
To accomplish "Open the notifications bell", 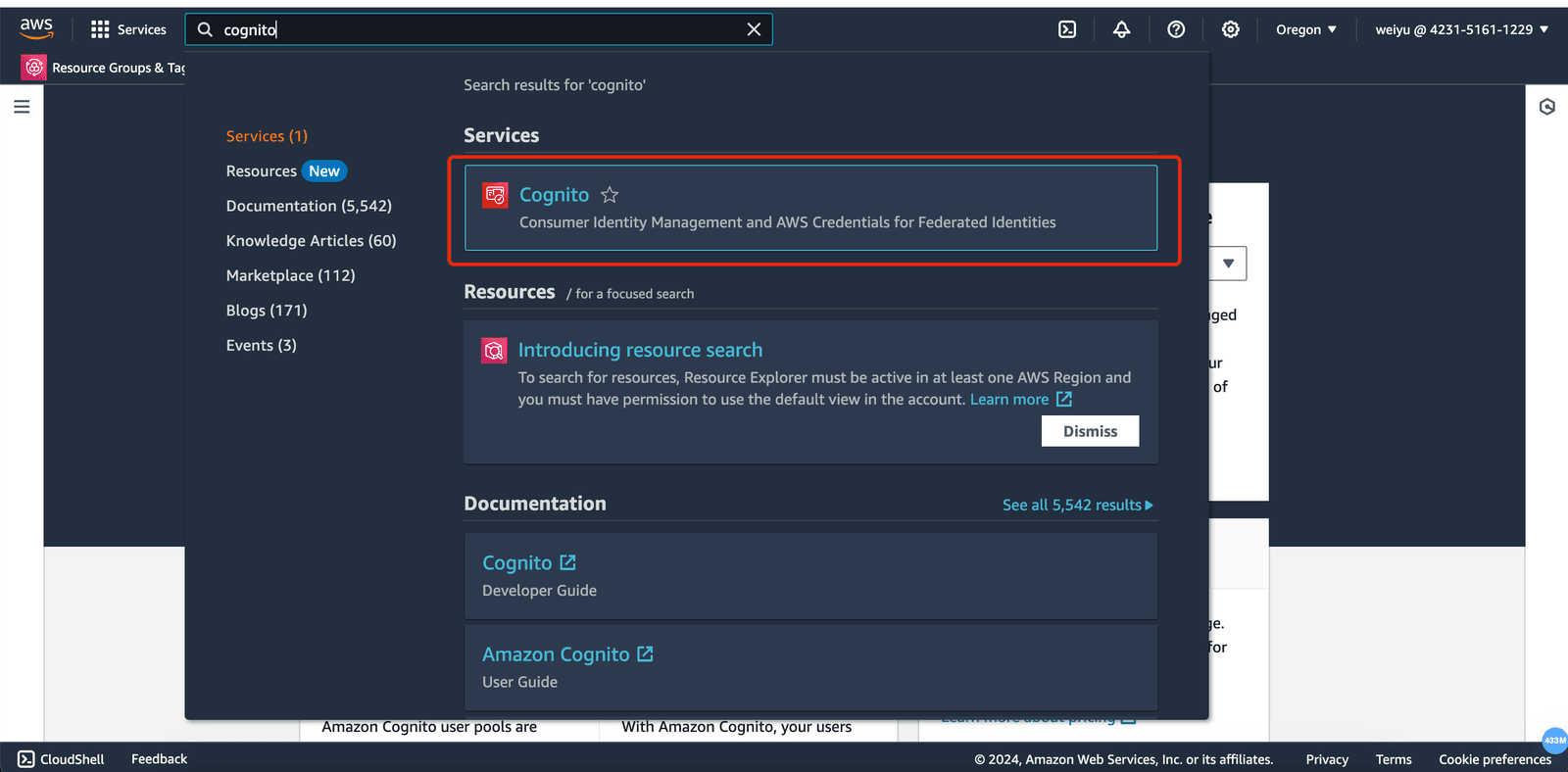I will pyautogui.click(x=1121, y=29).
